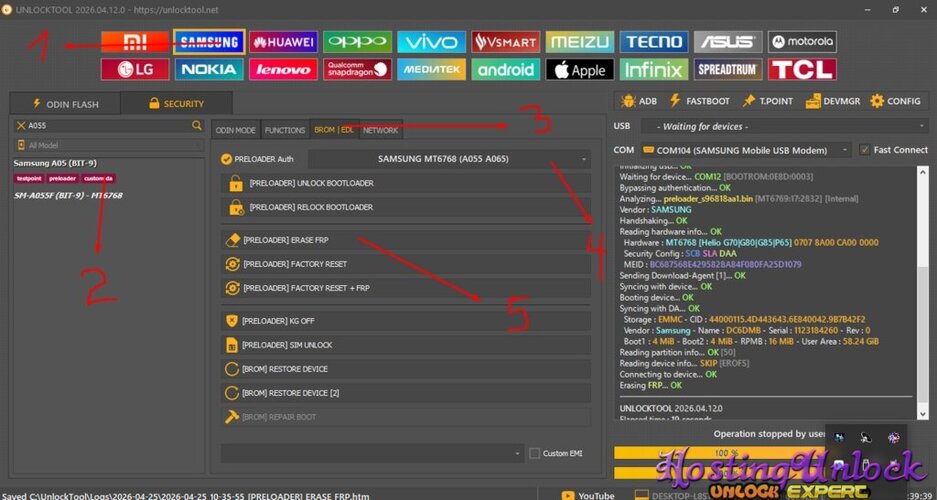Image resolution: width=937 pixels, height=500 pixels.
Task: Expand the All Model filter dropdown
Action: (x=109, y=145)
